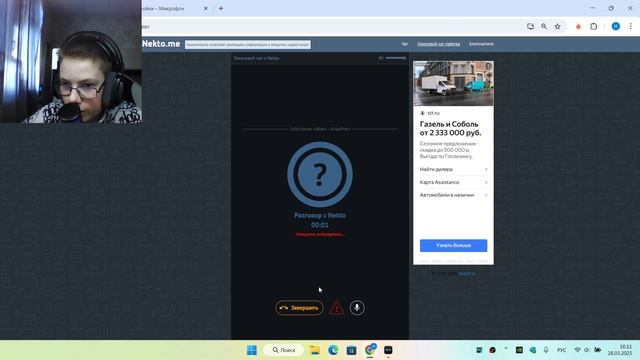The width and height of the screenshot is (640, 360).
Task: Click the white announcement banner near Nekto.me logo
Action: [248, 44]
